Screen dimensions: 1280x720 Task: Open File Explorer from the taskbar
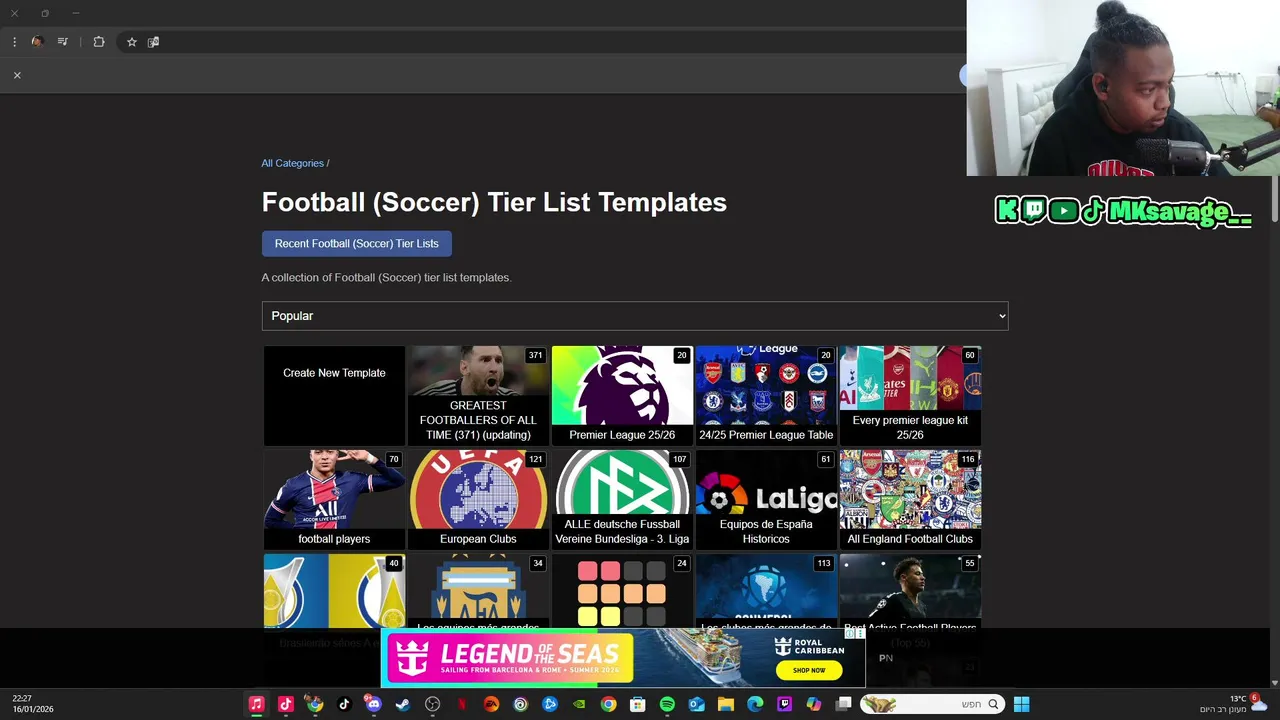coord(726,704)
